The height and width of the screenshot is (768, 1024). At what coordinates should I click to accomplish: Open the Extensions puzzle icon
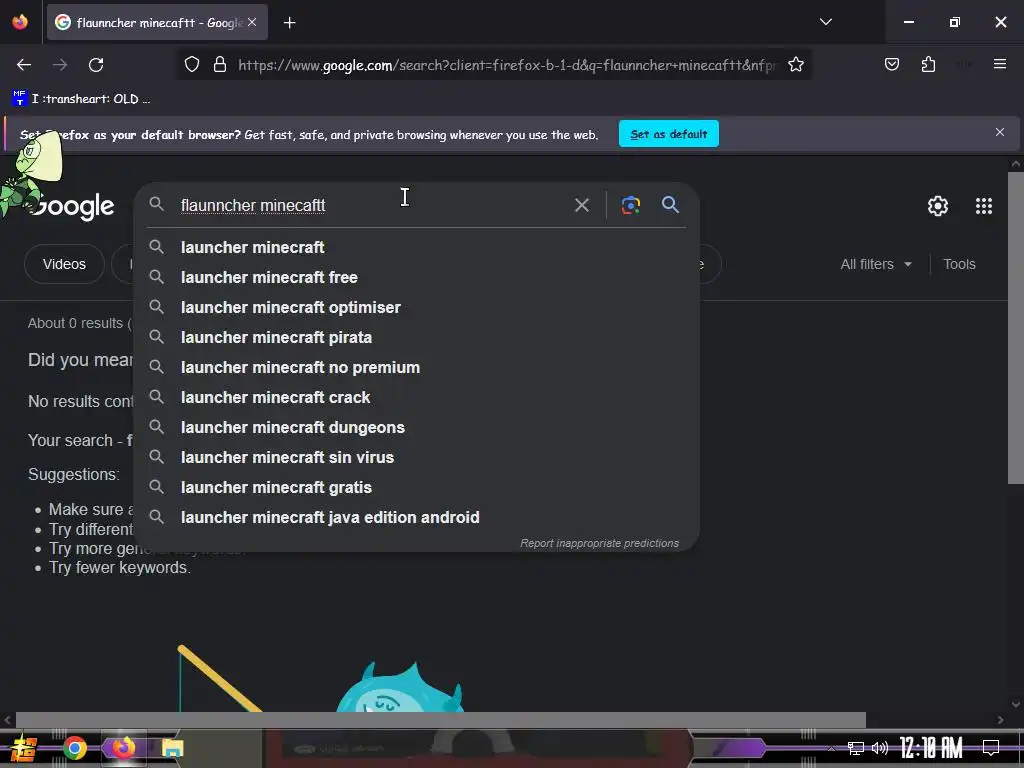point(928,64)
